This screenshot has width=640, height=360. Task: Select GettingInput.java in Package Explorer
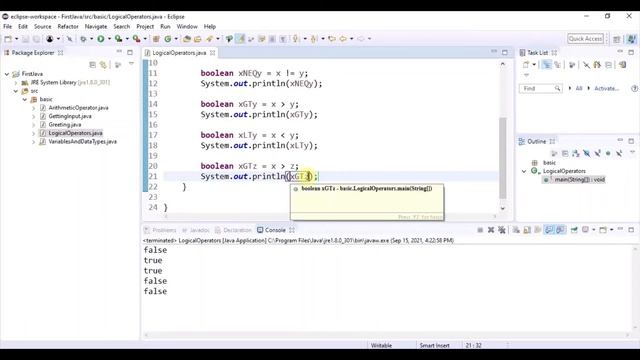(x=70, y=116)
